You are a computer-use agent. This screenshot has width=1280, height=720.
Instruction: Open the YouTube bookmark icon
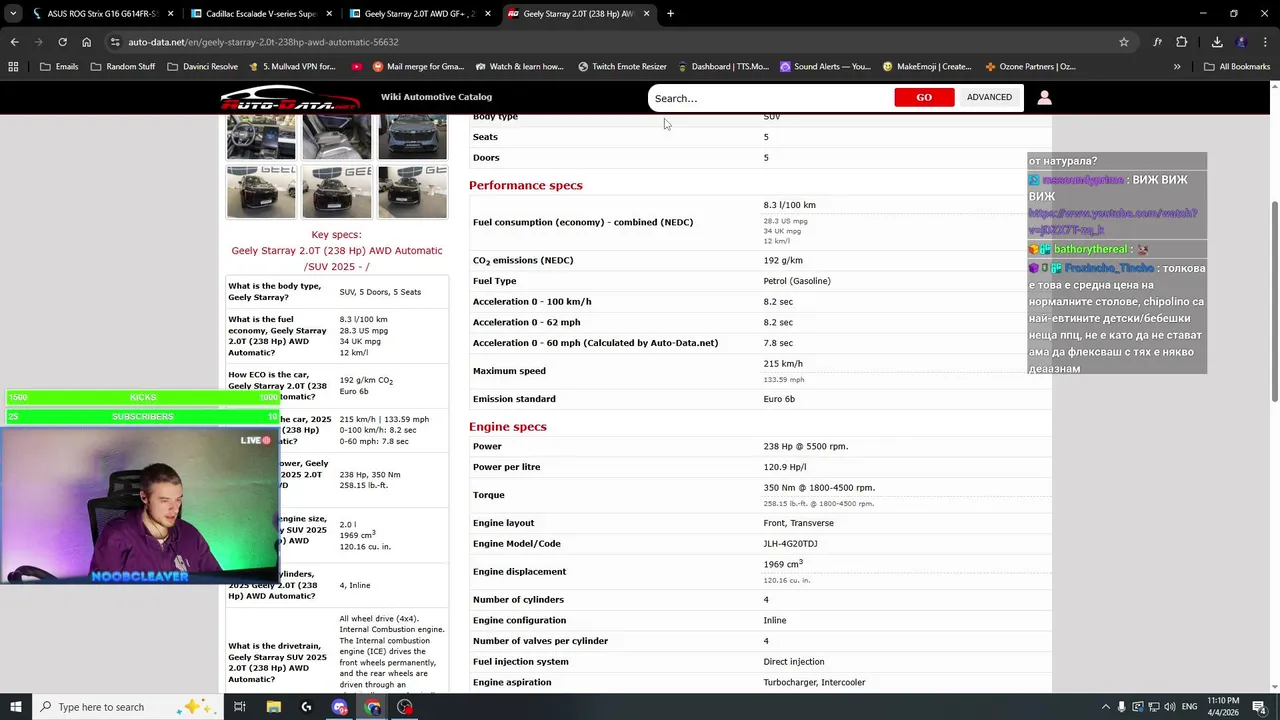(x=357, y=67)
